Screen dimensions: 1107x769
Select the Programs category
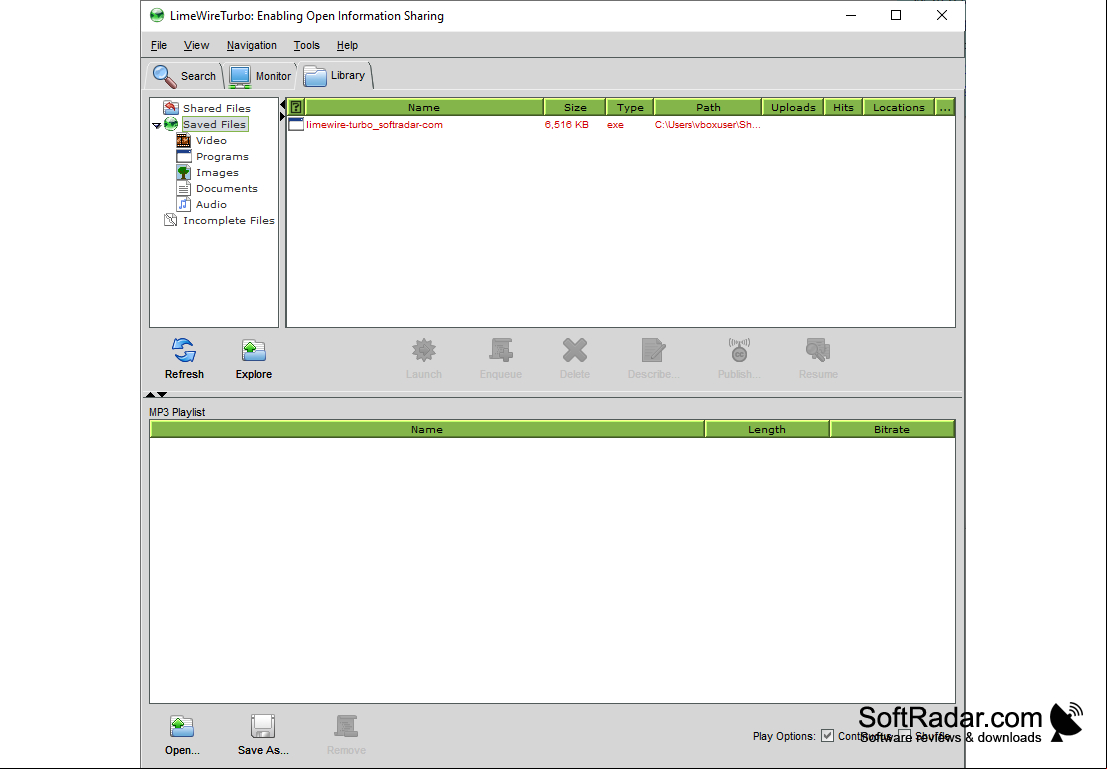point(222,157)
